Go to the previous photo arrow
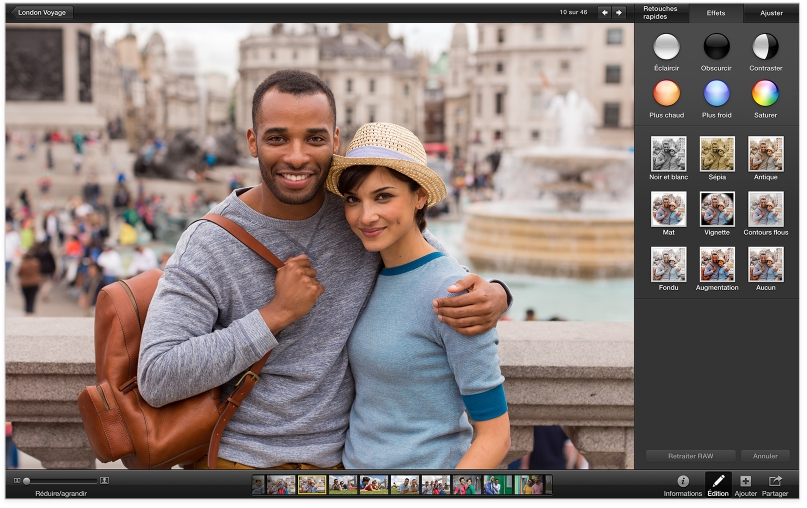The image size is (807, 508). pyautogui.click(x=604, y=12)
